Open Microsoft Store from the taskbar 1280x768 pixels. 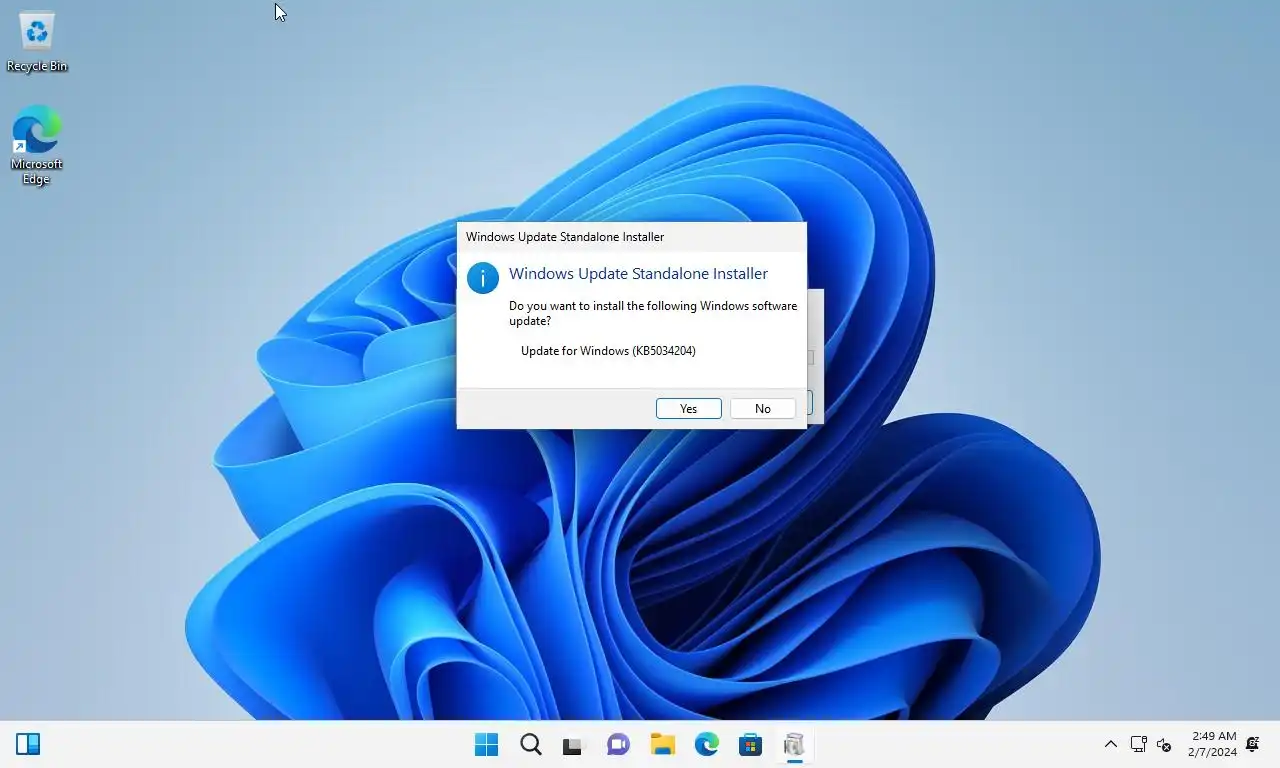tap(750, 744)
